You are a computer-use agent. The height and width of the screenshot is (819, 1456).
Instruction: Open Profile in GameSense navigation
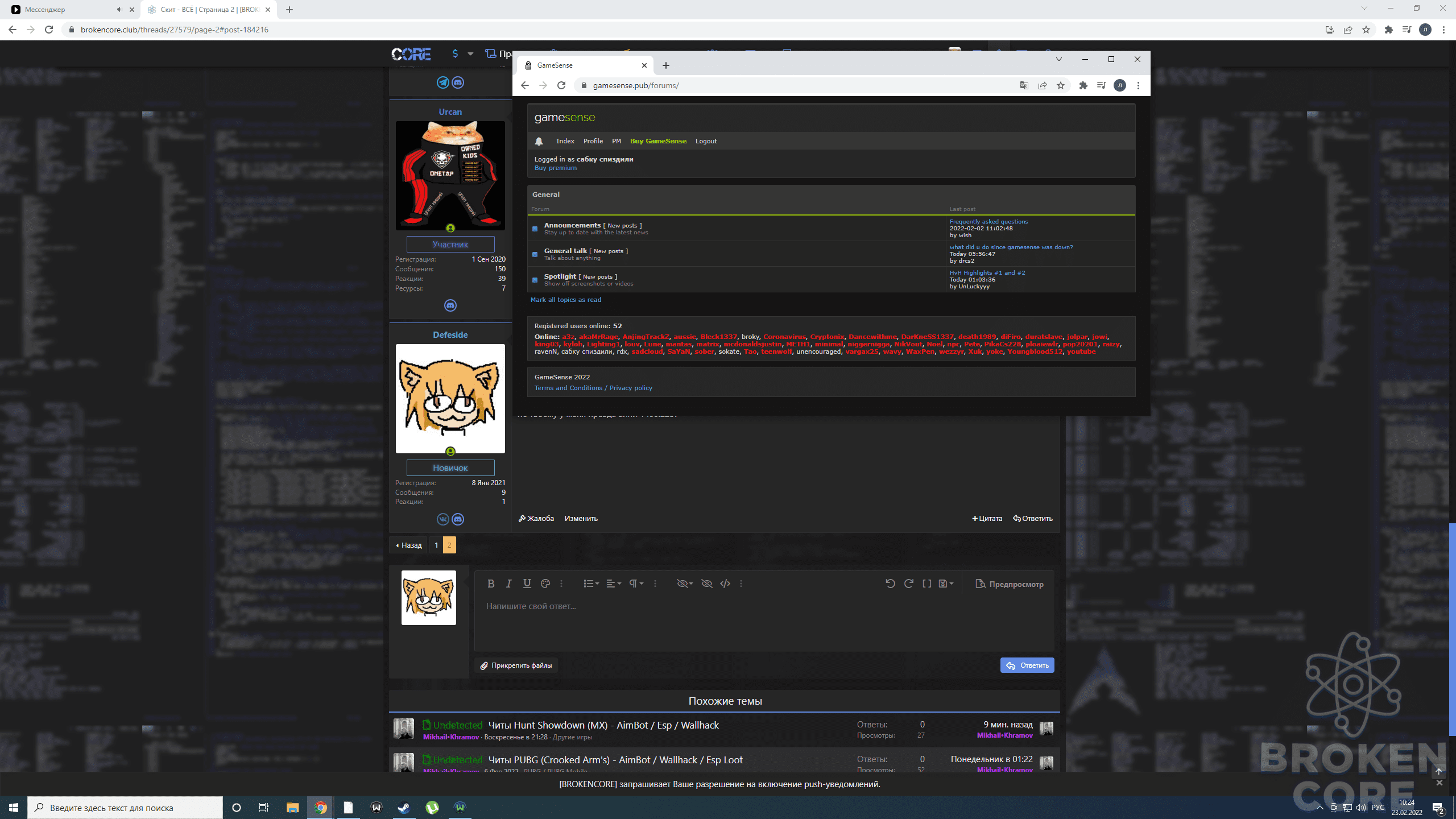coord(593,141)
